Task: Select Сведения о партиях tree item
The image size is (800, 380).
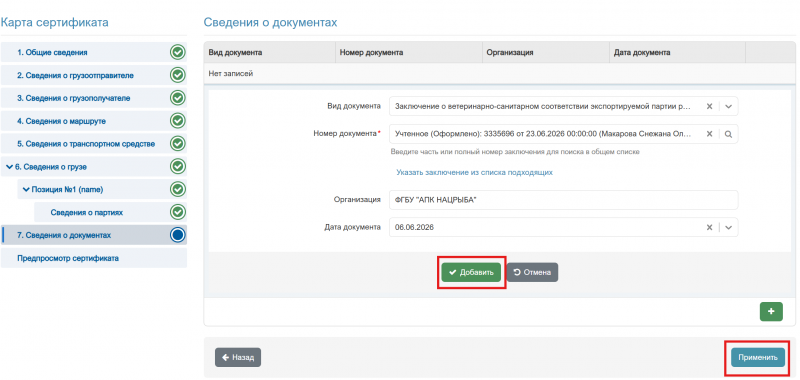Action: 110,212
